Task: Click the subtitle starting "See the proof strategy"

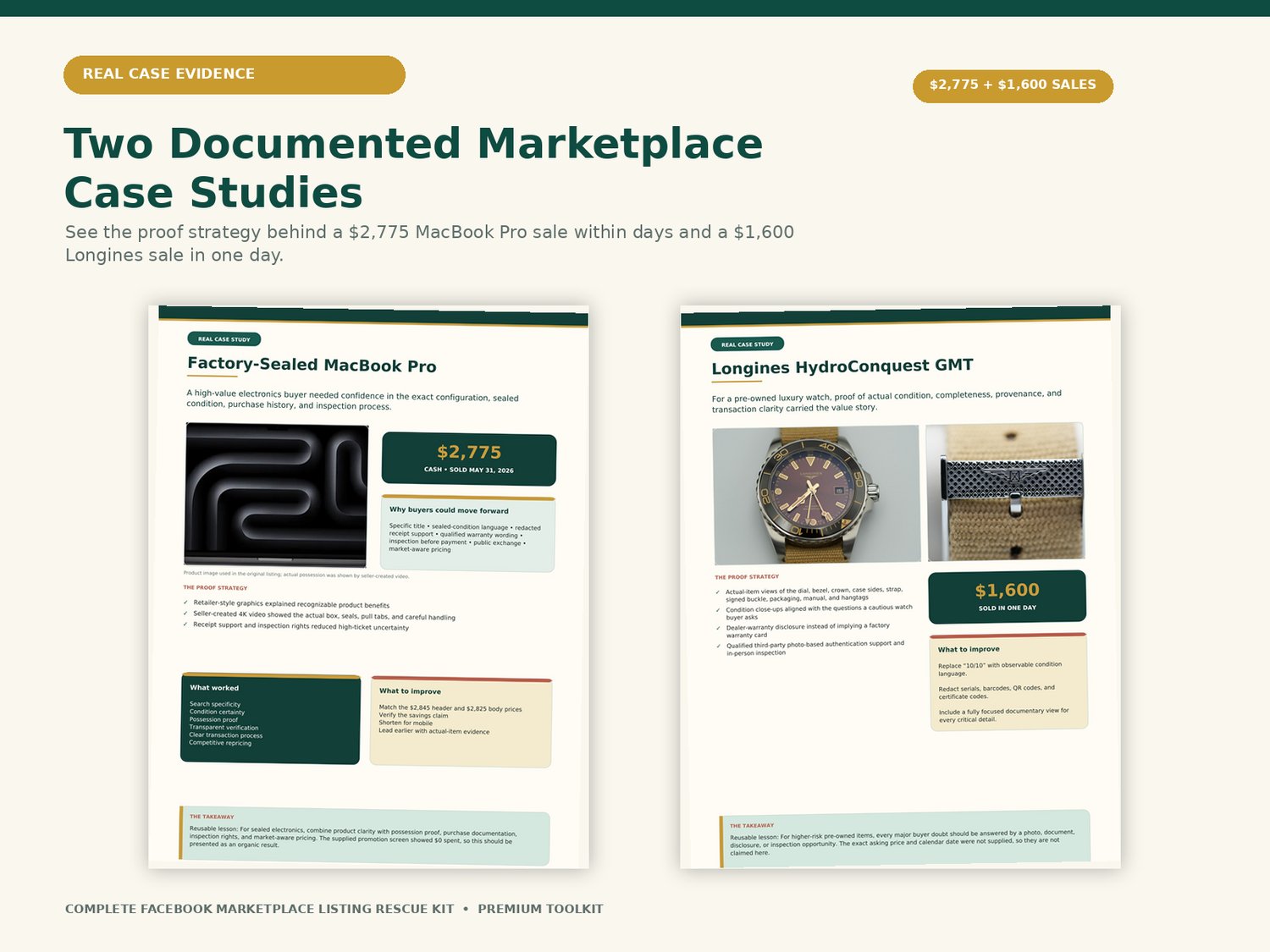Action: click(429, 244)
